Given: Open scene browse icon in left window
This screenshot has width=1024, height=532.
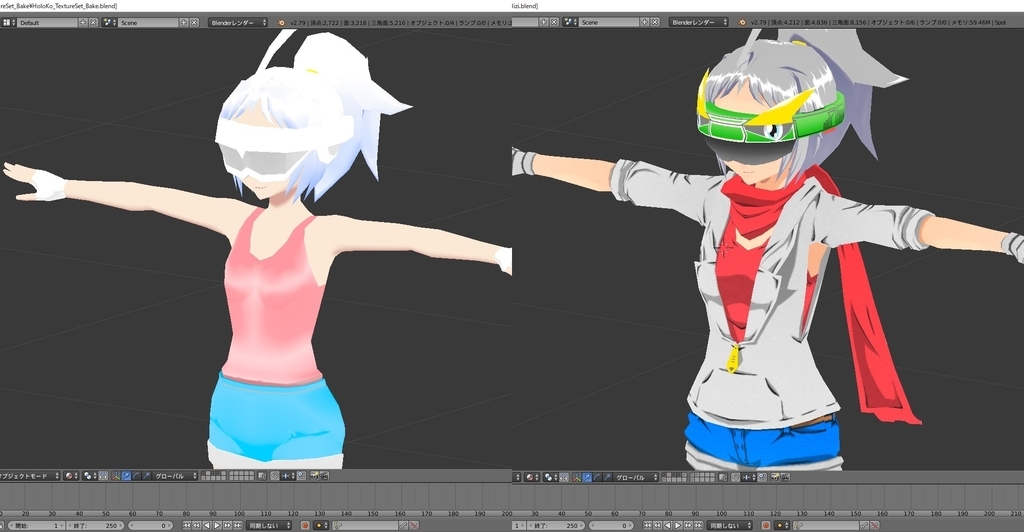Looking at the screenshot, I should 109,22.
